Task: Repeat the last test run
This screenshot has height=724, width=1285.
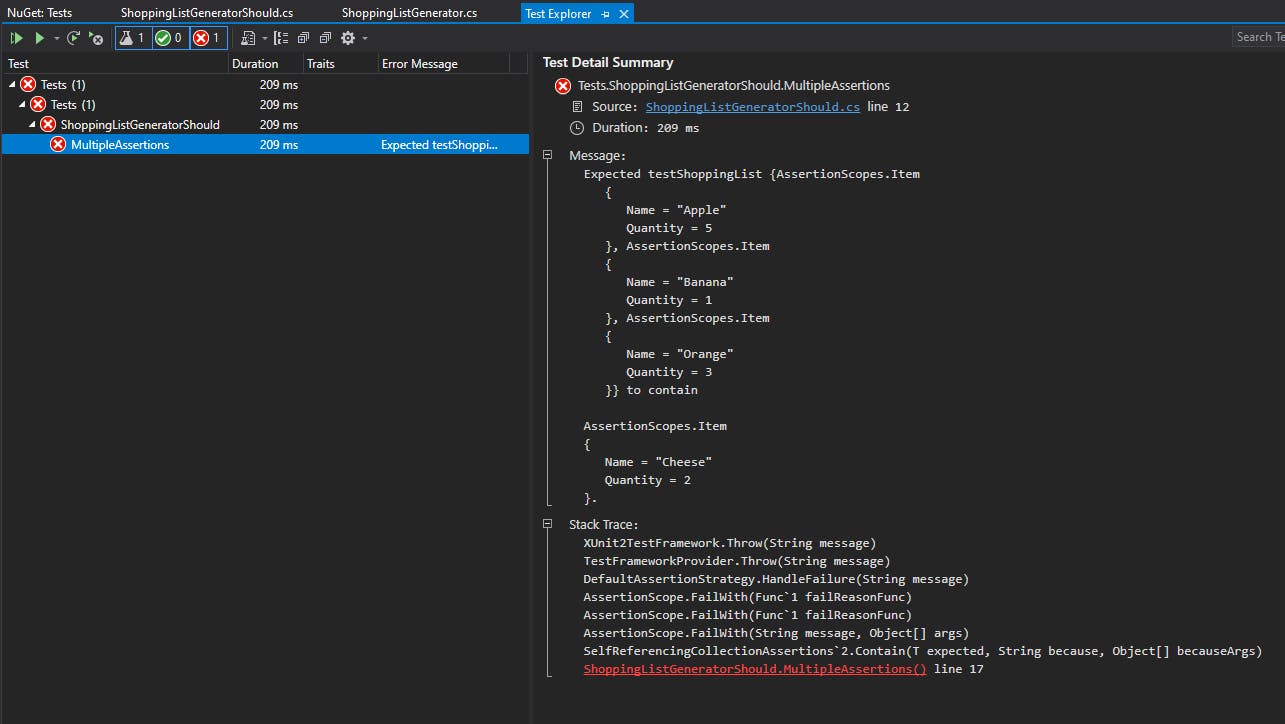Action: click(71, 37)
